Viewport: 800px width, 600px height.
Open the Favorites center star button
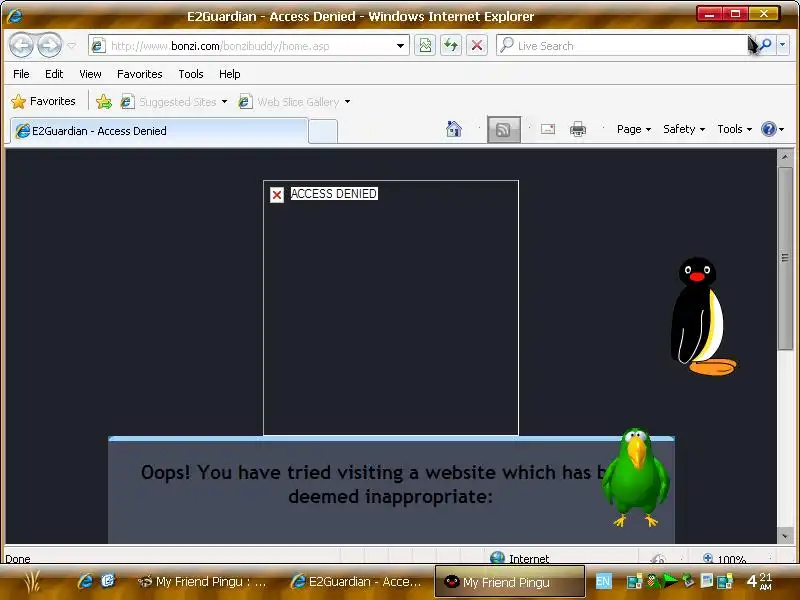click(x=43, y=101)
